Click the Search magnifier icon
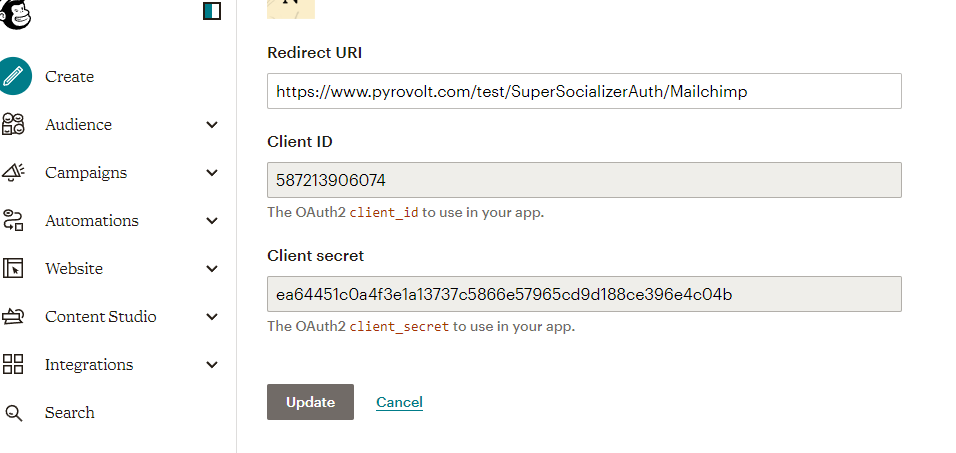 pos(13,412)
